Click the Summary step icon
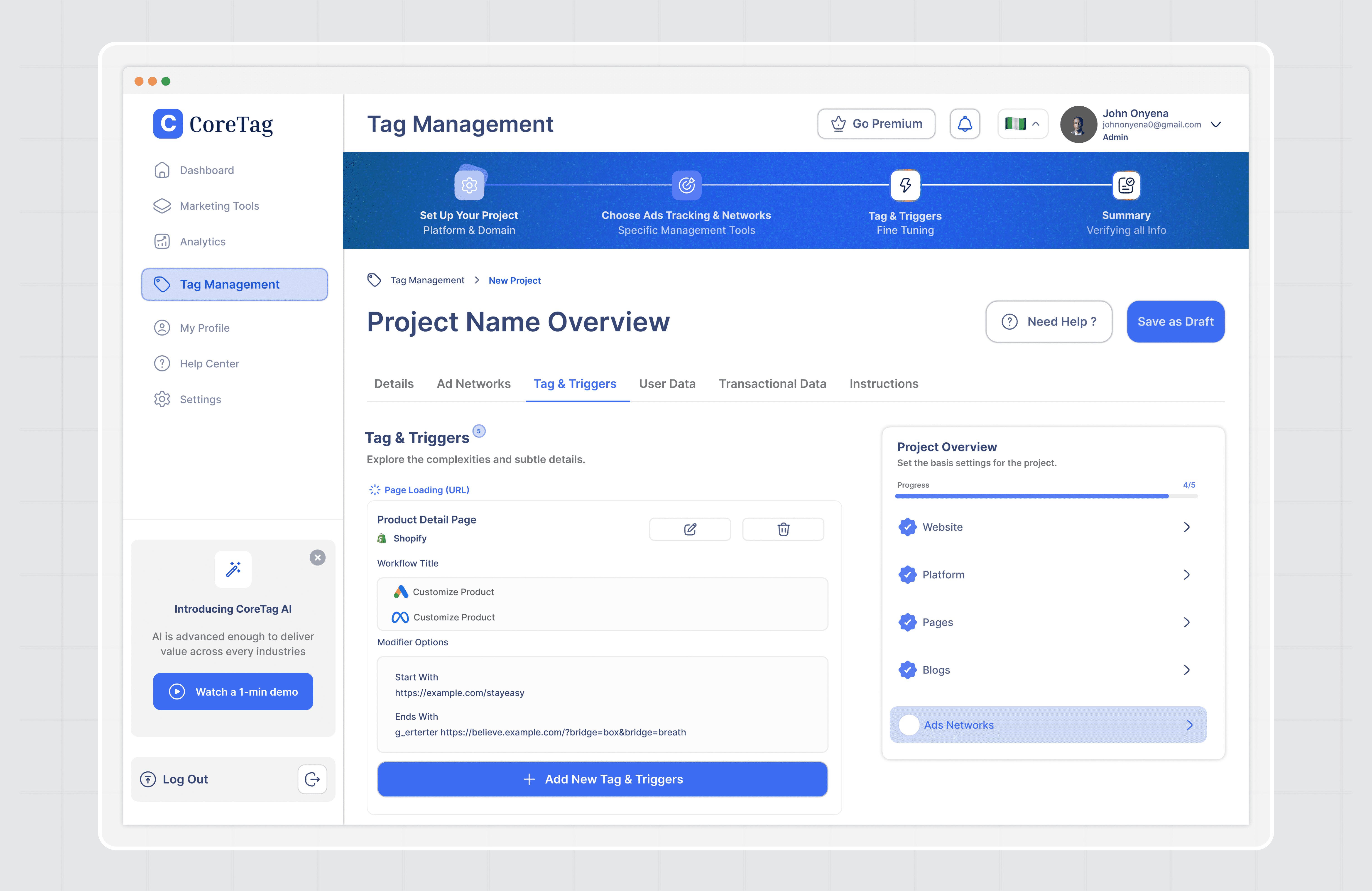This screenshot has width=1372, height=891. pyautogui.click(x=1126, y=185)
